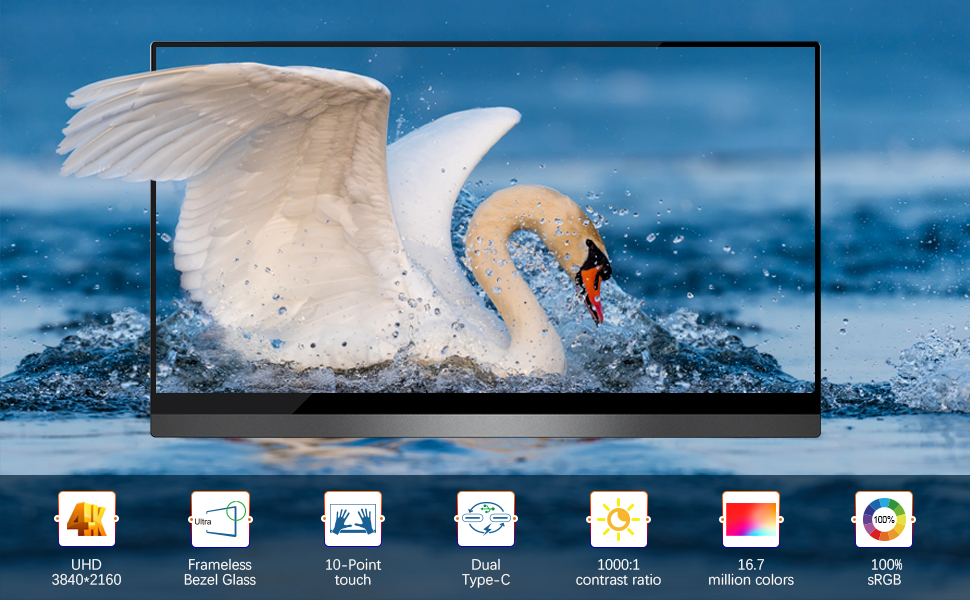Click the "Dual Type-C" label text
The image size is (970, 600).
[x=486, y=572]
